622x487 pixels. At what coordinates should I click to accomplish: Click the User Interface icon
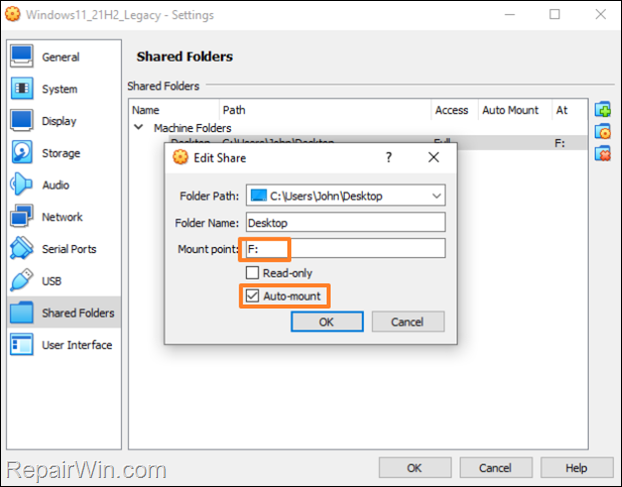point(21,344)
